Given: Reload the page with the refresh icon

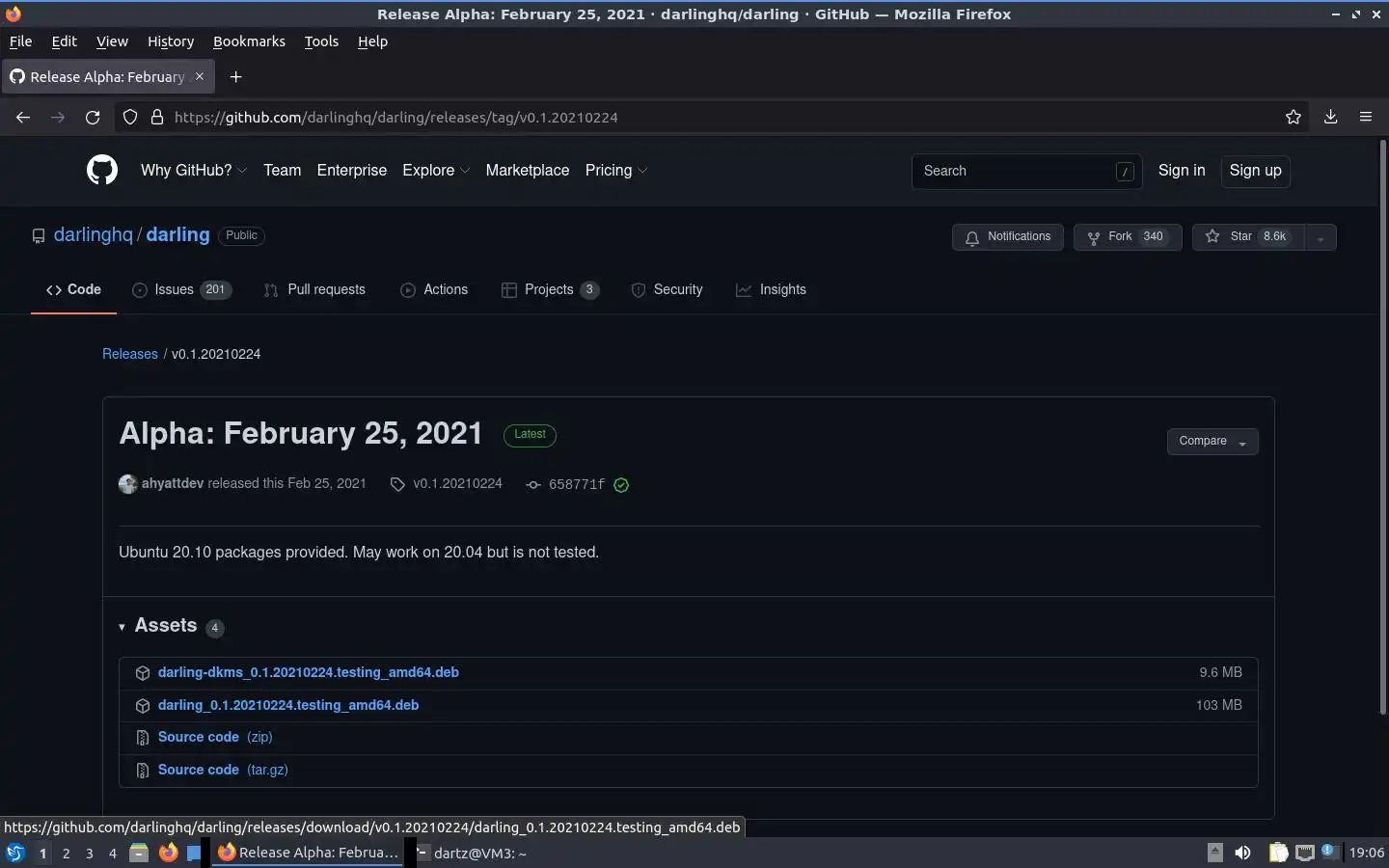Looking at the screenshot, I should click(x=93, y=117).
